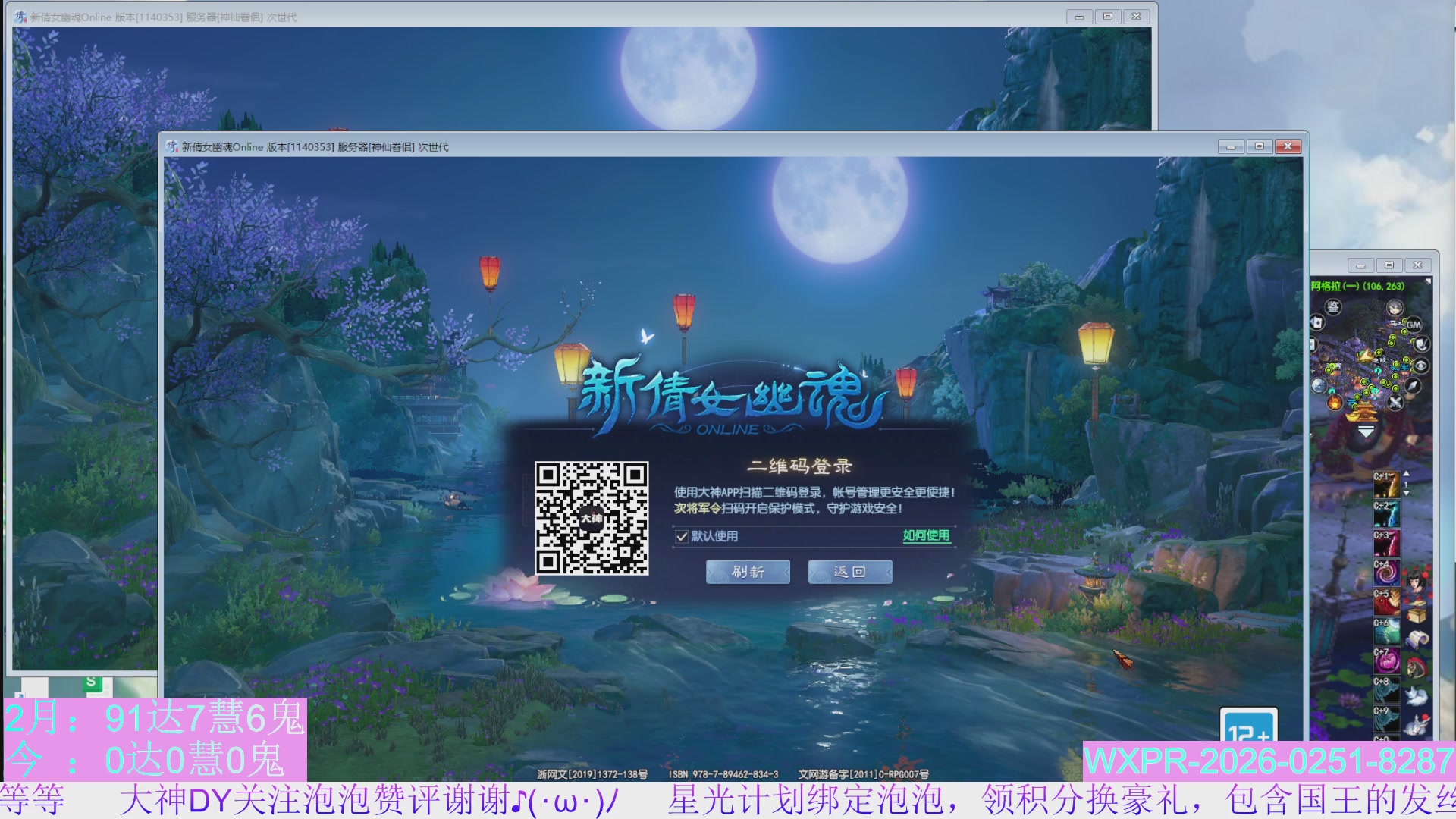
Task: Open the 如何使用 link
Action: [x=927, y=536]
